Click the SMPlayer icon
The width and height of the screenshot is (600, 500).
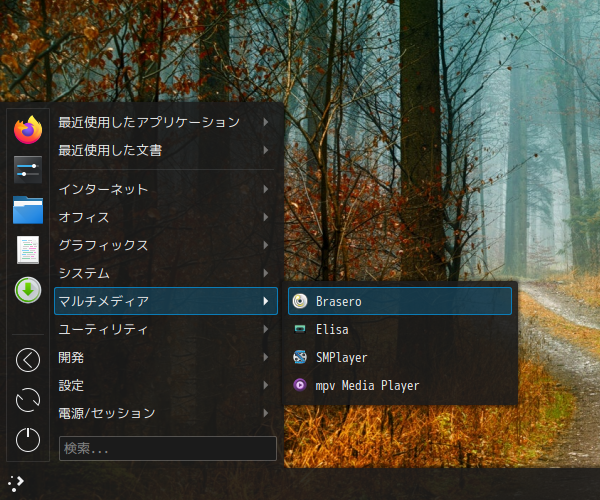[300, 357]
